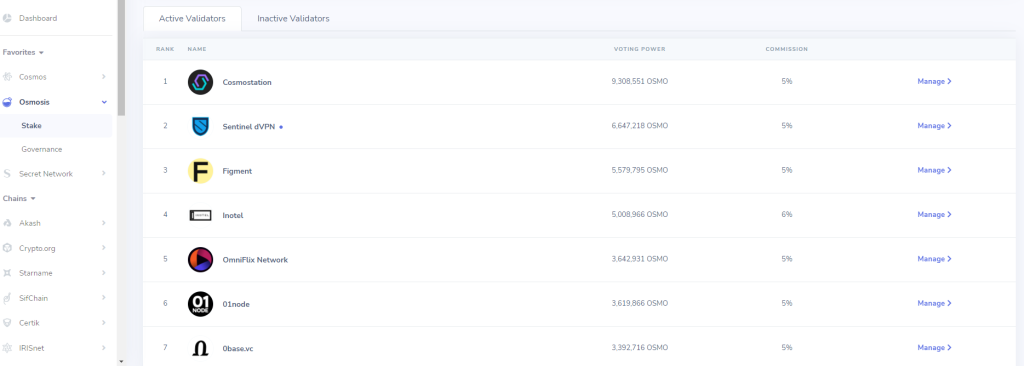Click the Crypto.org chain icon
Viewport: 1024px width, 366px height.
(7, 248)
